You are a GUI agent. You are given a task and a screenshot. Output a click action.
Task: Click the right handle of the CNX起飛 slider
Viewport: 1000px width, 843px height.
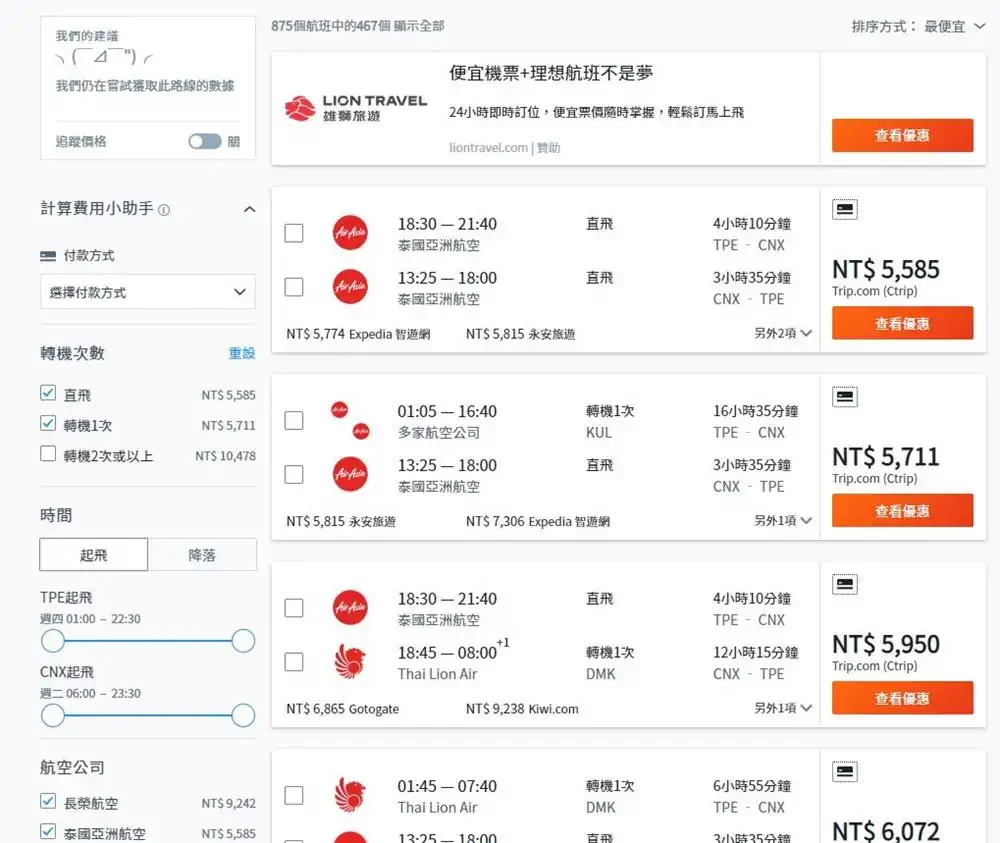click(243, 715)
